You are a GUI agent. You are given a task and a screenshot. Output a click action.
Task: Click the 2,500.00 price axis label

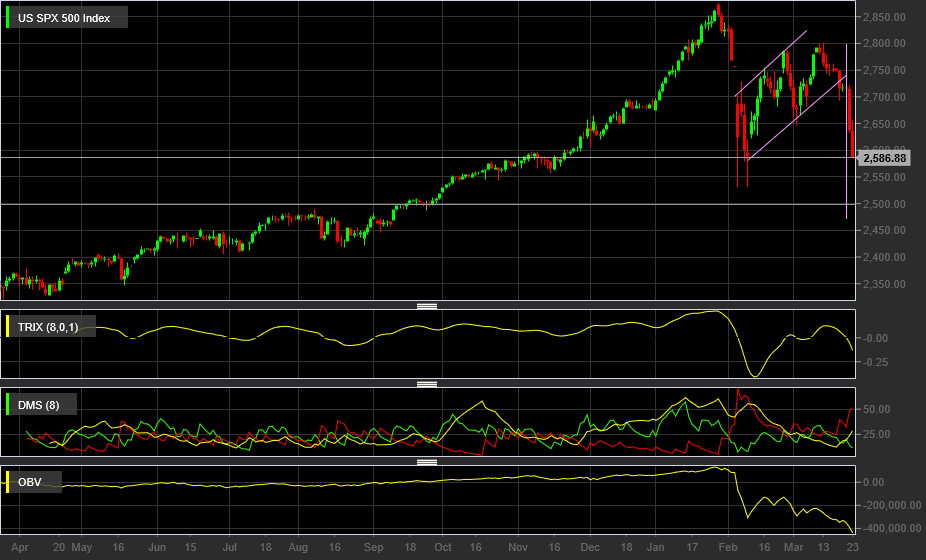pyautogui.click(x=884, y=204)
